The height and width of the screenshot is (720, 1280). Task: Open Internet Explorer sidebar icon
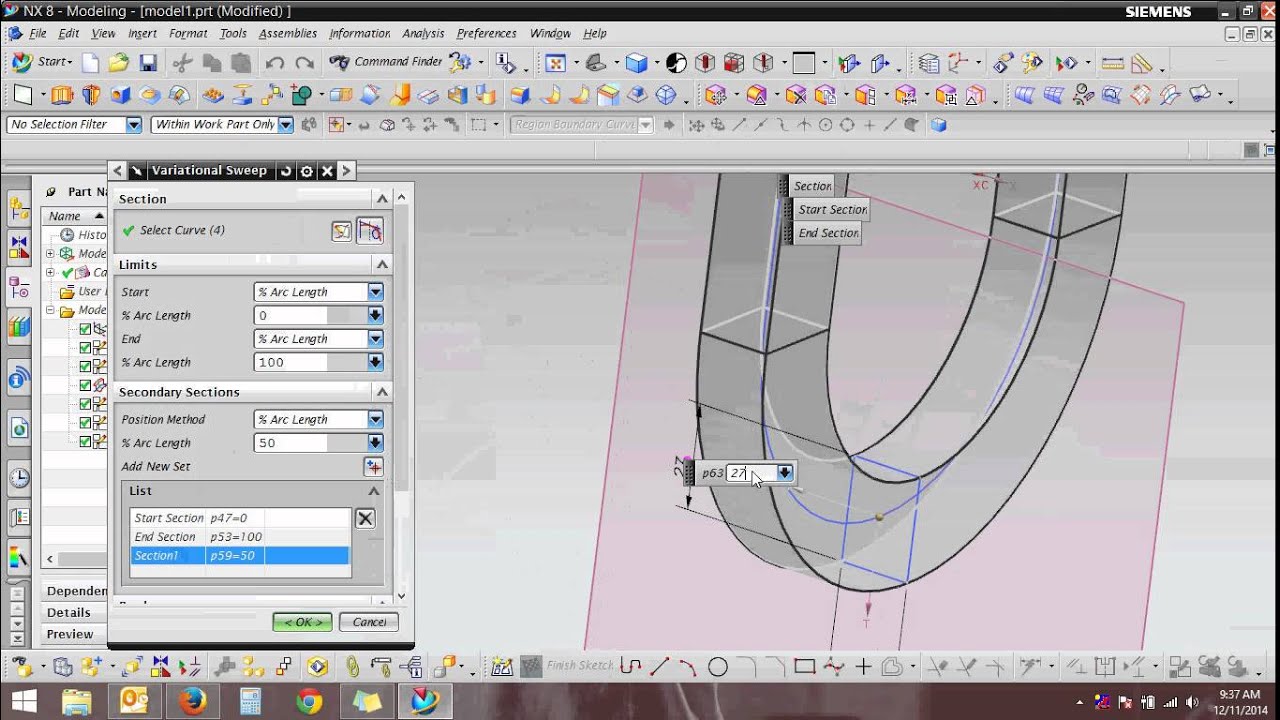point(19,428)
